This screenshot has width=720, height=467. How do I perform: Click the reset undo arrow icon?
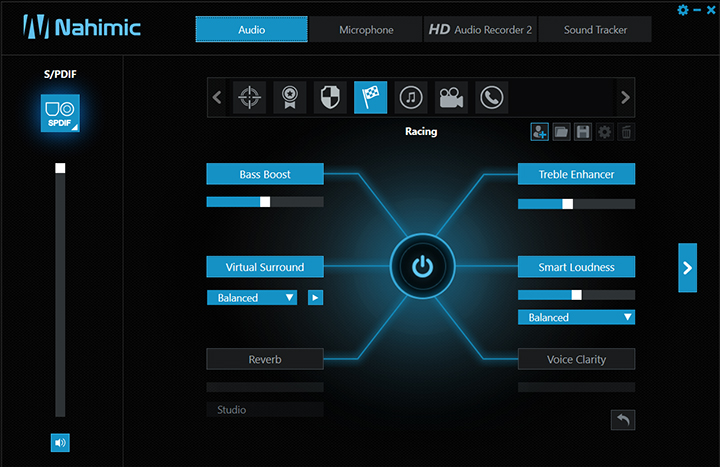point(623,420)
